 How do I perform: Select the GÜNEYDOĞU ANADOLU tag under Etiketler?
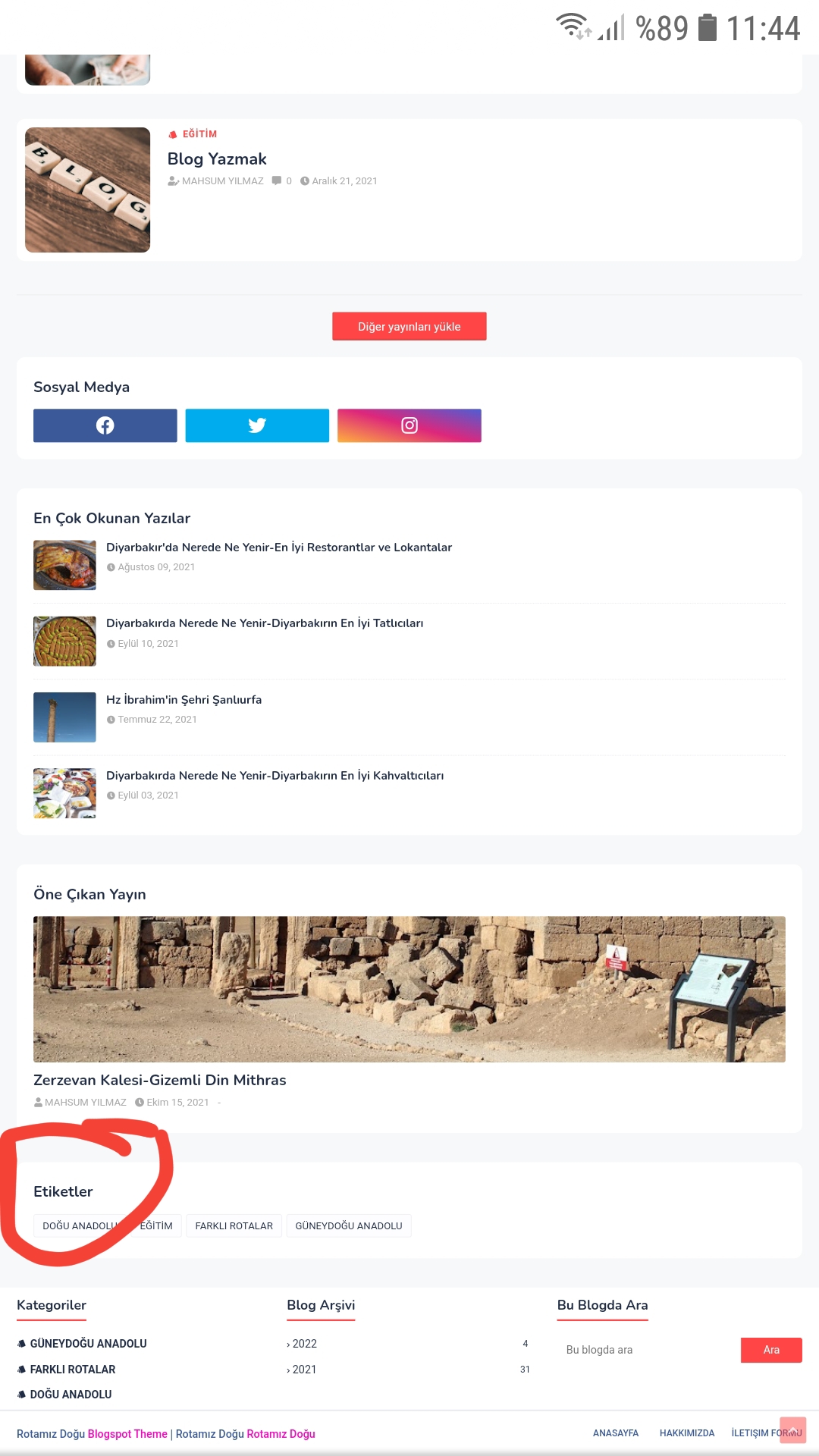pyautogui.click(x=349, y=1225)
